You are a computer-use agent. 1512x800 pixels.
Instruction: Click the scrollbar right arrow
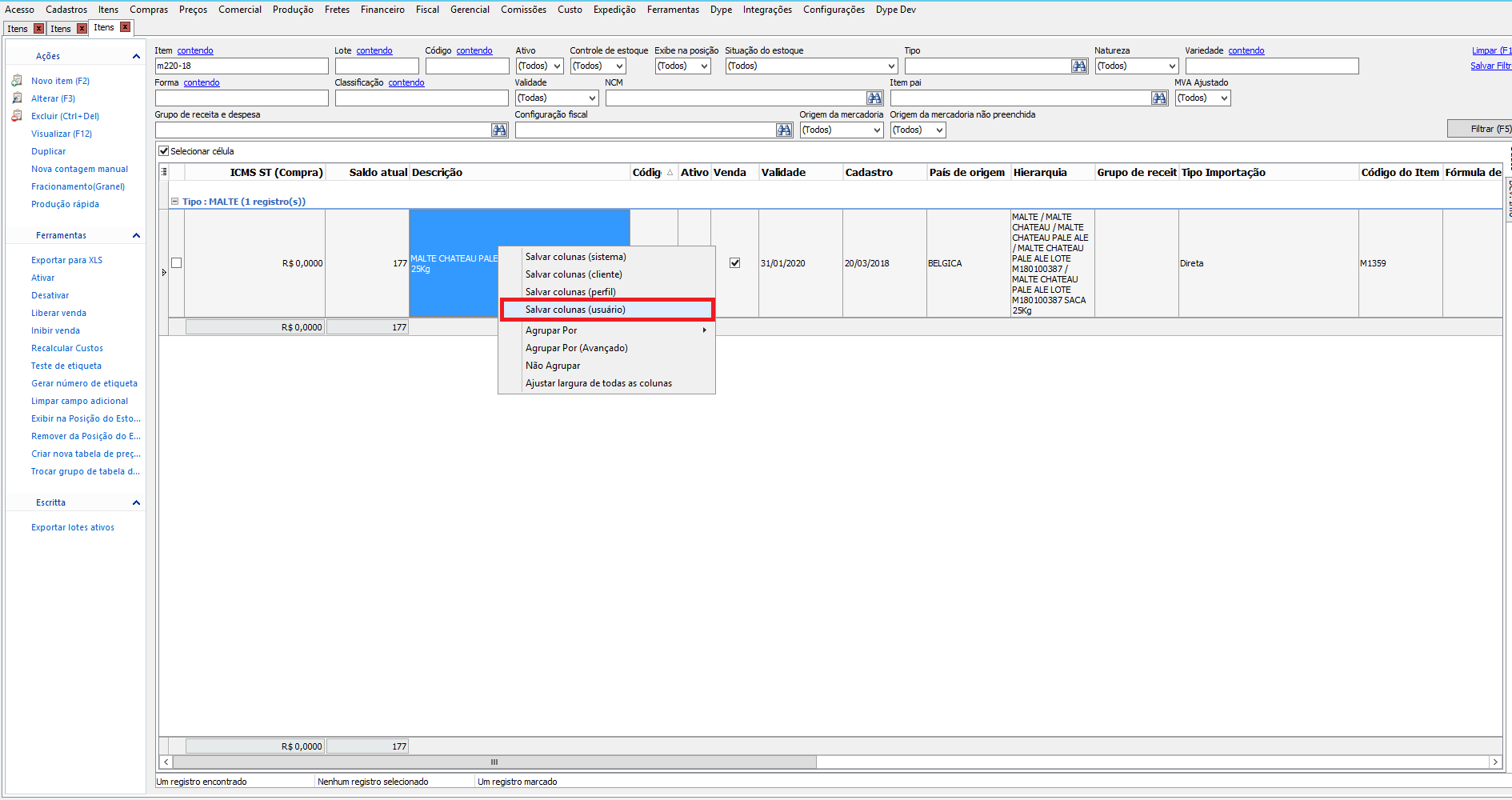point(1495,762)
